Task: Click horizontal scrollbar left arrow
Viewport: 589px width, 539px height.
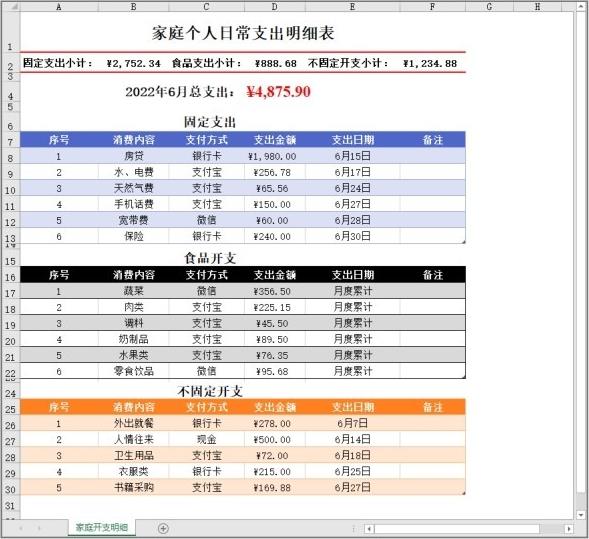Action: click(369, 529)
